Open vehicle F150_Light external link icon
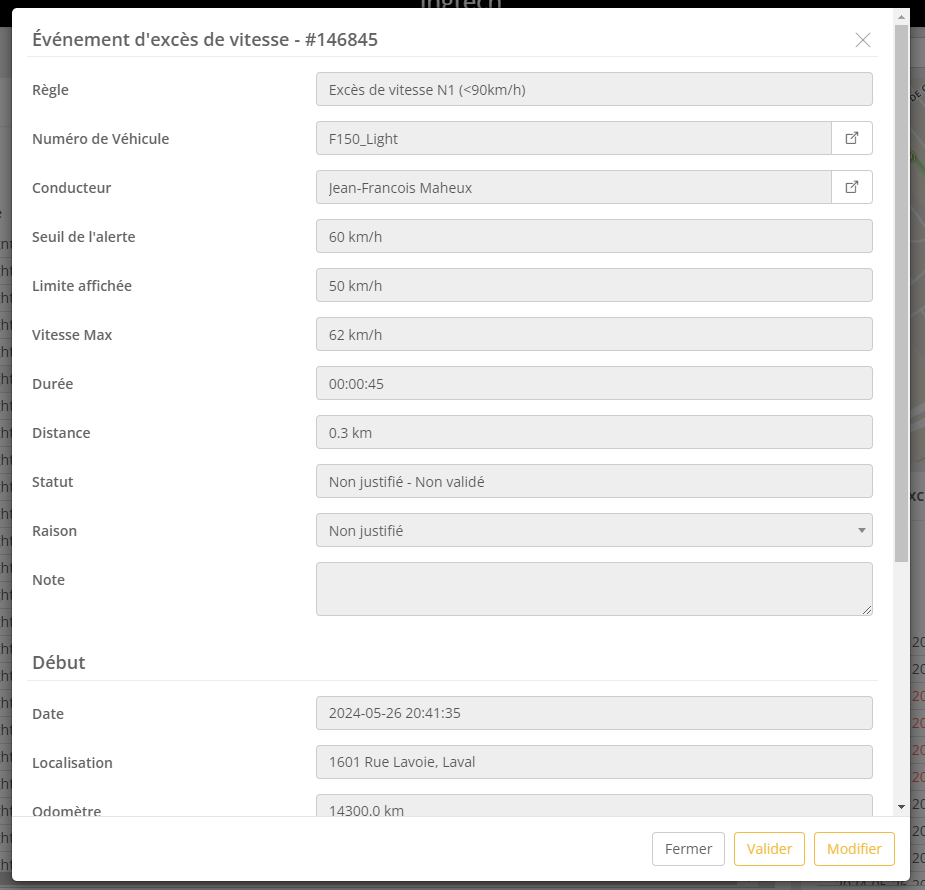This screenshot has height=890, width=925. [x=852, y=138]
